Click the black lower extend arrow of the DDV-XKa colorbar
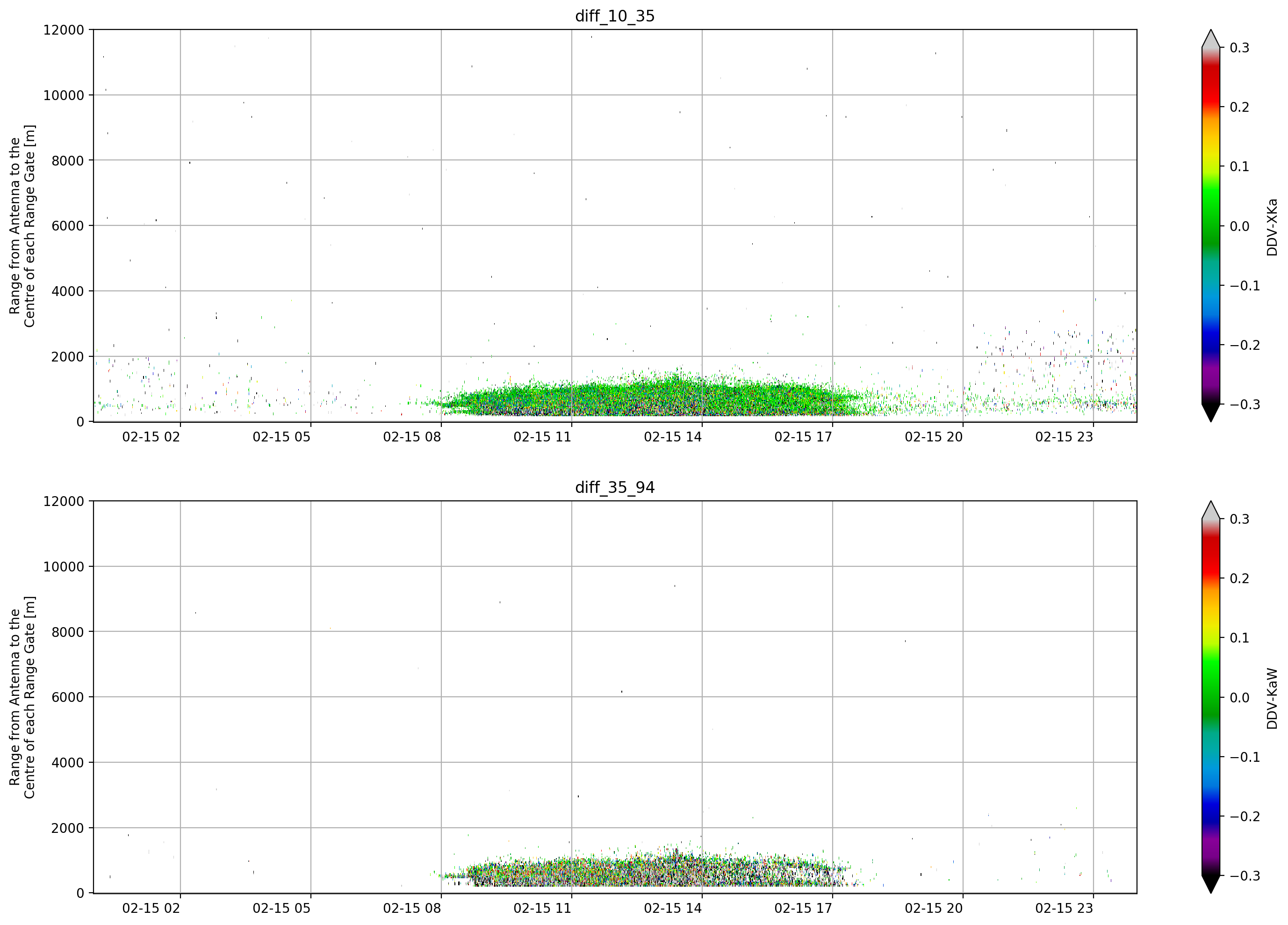The width and height of the screenshot is (1288, 925). pyautogui.click(x=1211, y=412)
